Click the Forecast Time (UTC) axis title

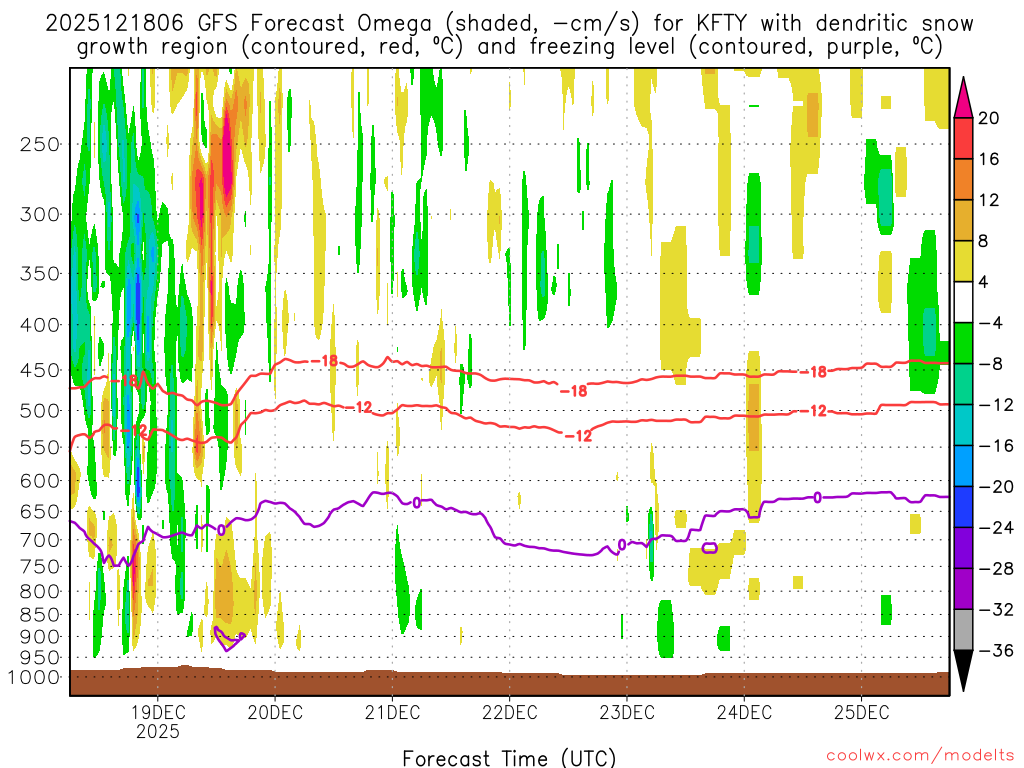pos(509,758)
